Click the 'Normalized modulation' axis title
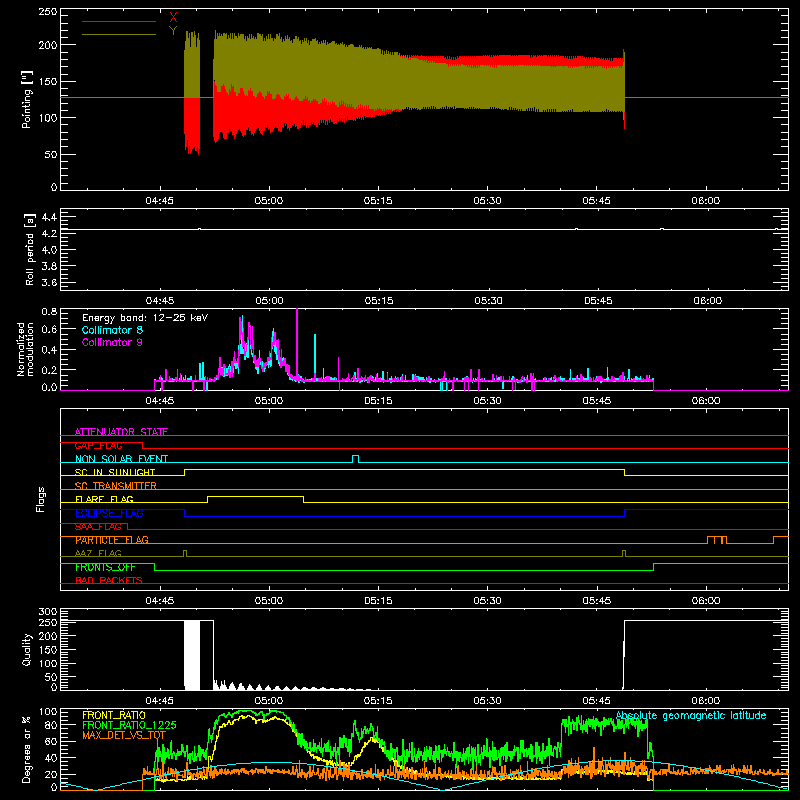 [25, 349]
